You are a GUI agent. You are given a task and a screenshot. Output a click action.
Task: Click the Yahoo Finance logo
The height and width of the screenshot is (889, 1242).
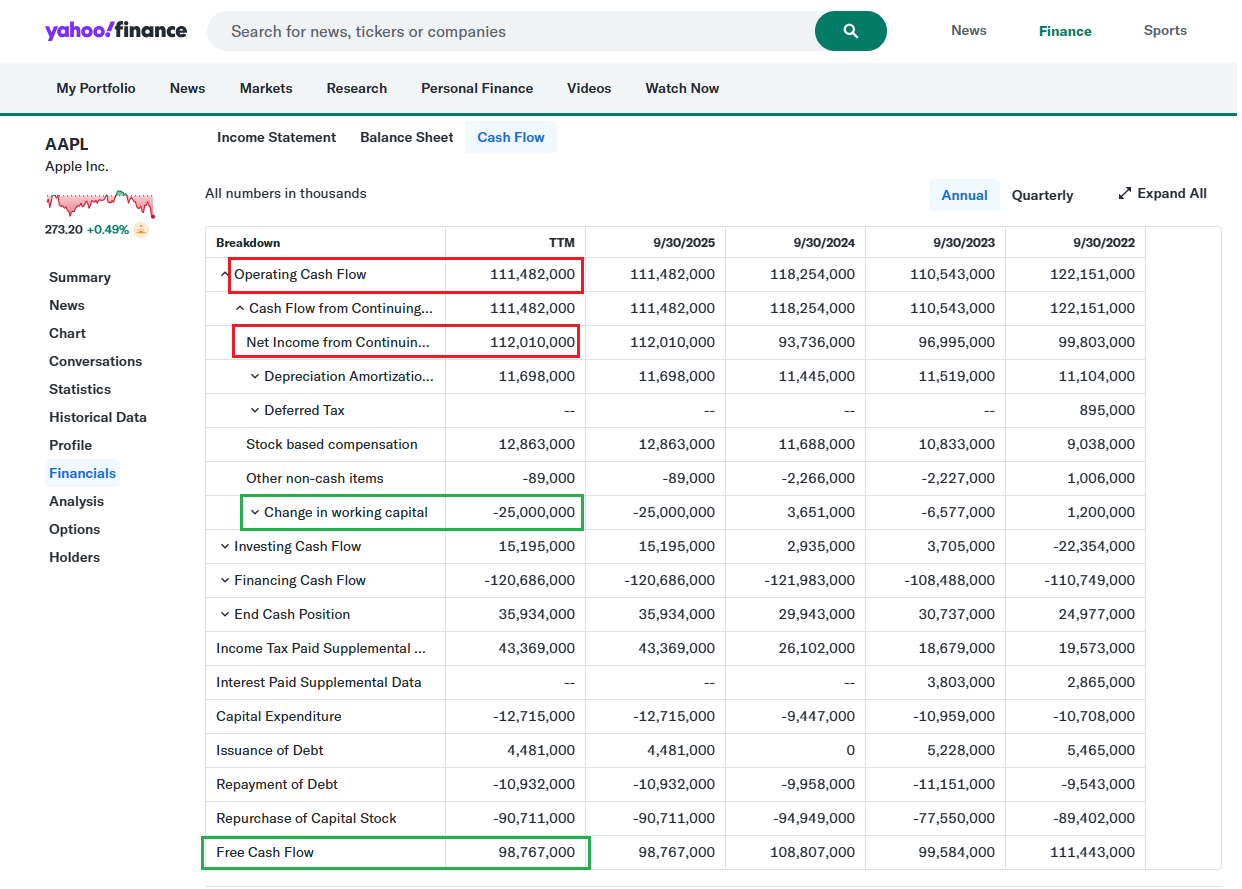116,30
